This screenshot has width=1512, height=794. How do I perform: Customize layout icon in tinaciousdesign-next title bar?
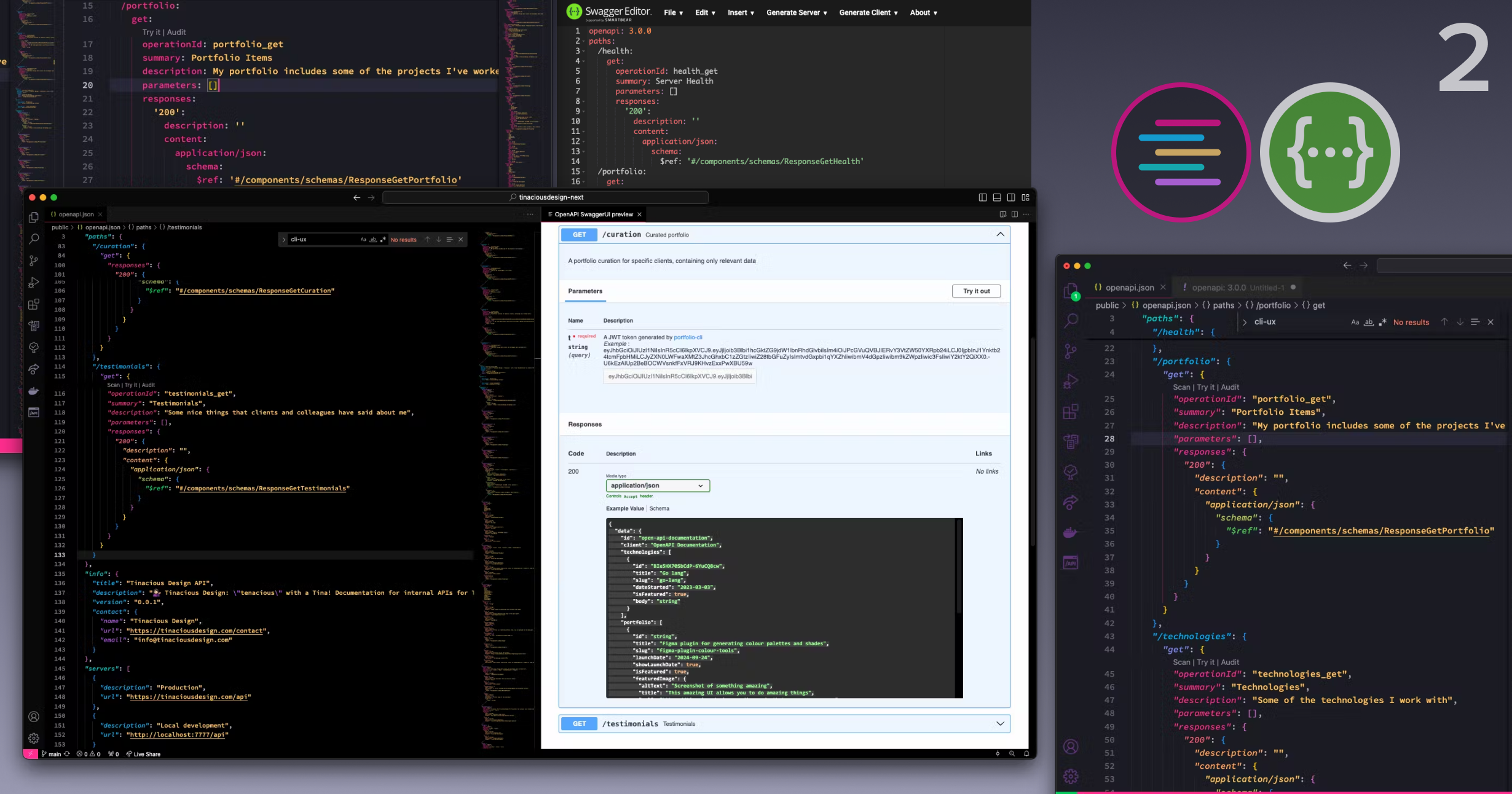point(1025,197)
